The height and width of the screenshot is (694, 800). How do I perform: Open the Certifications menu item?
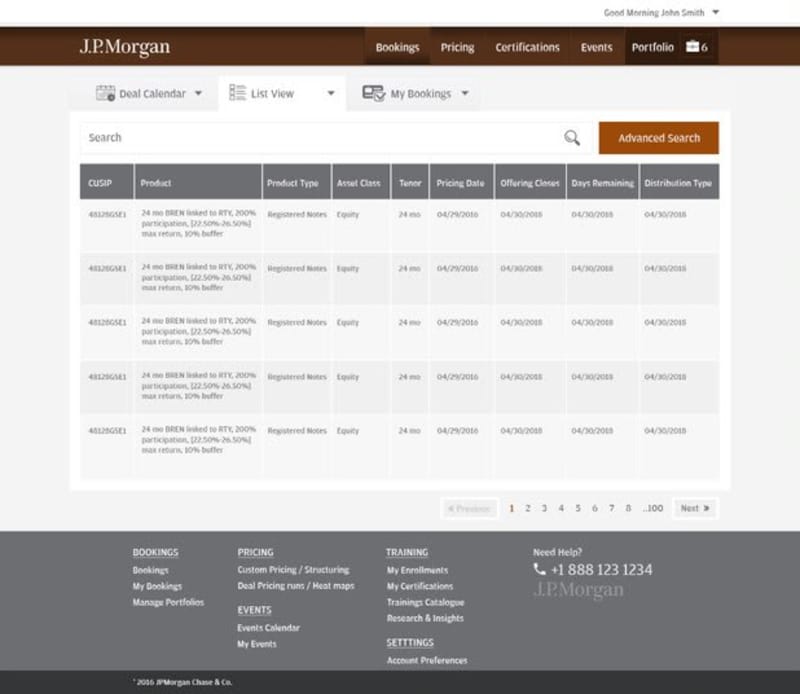(x=527, y=47)
